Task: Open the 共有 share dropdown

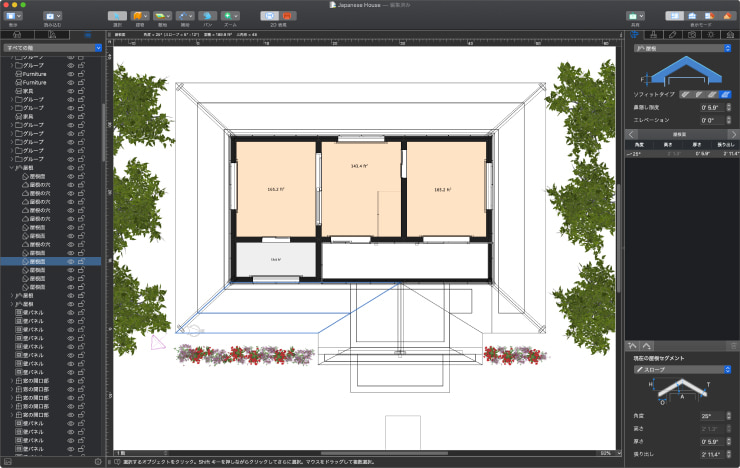Action: pyautogui.click(x=635, y=16)
